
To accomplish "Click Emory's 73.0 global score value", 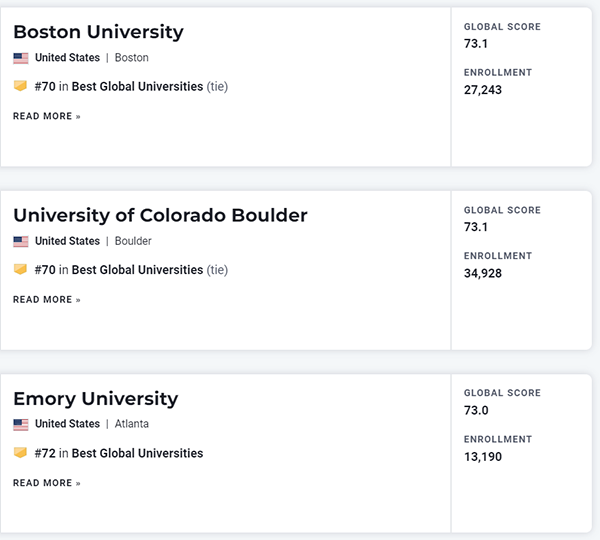I will 476,411.
